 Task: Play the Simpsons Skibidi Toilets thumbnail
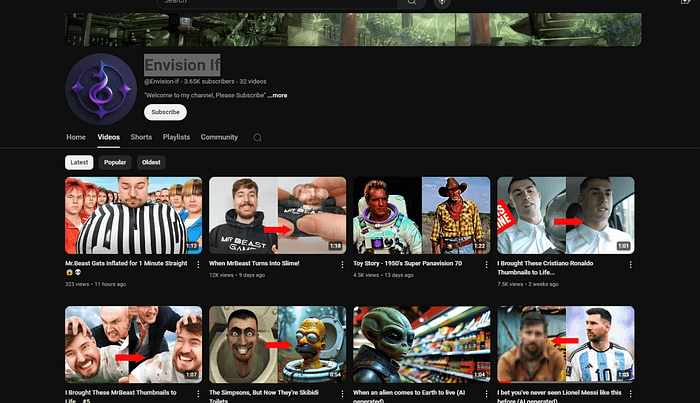[277, 345]
